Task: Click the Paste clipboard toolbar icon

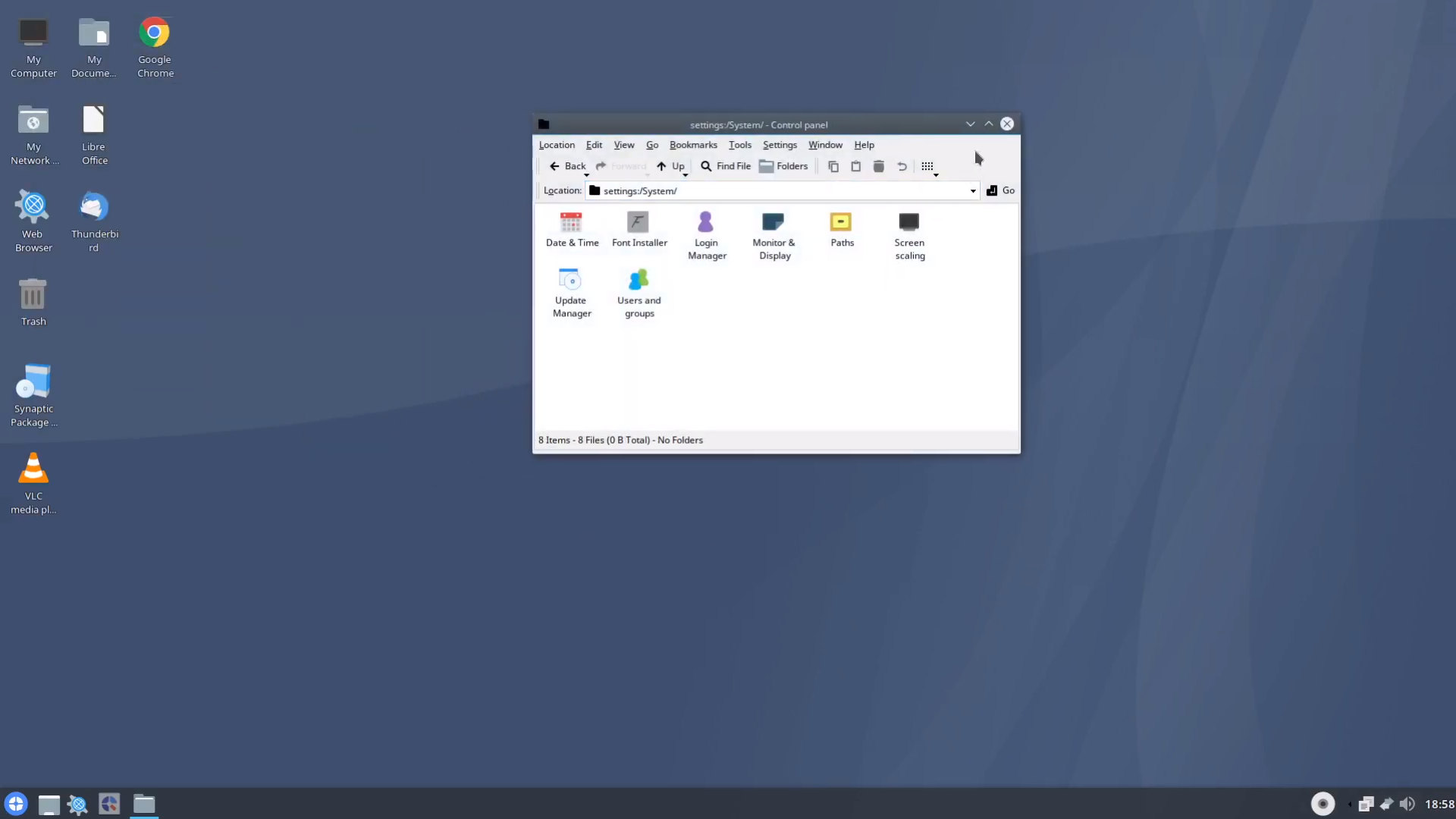Action: [x=855, y=166]
